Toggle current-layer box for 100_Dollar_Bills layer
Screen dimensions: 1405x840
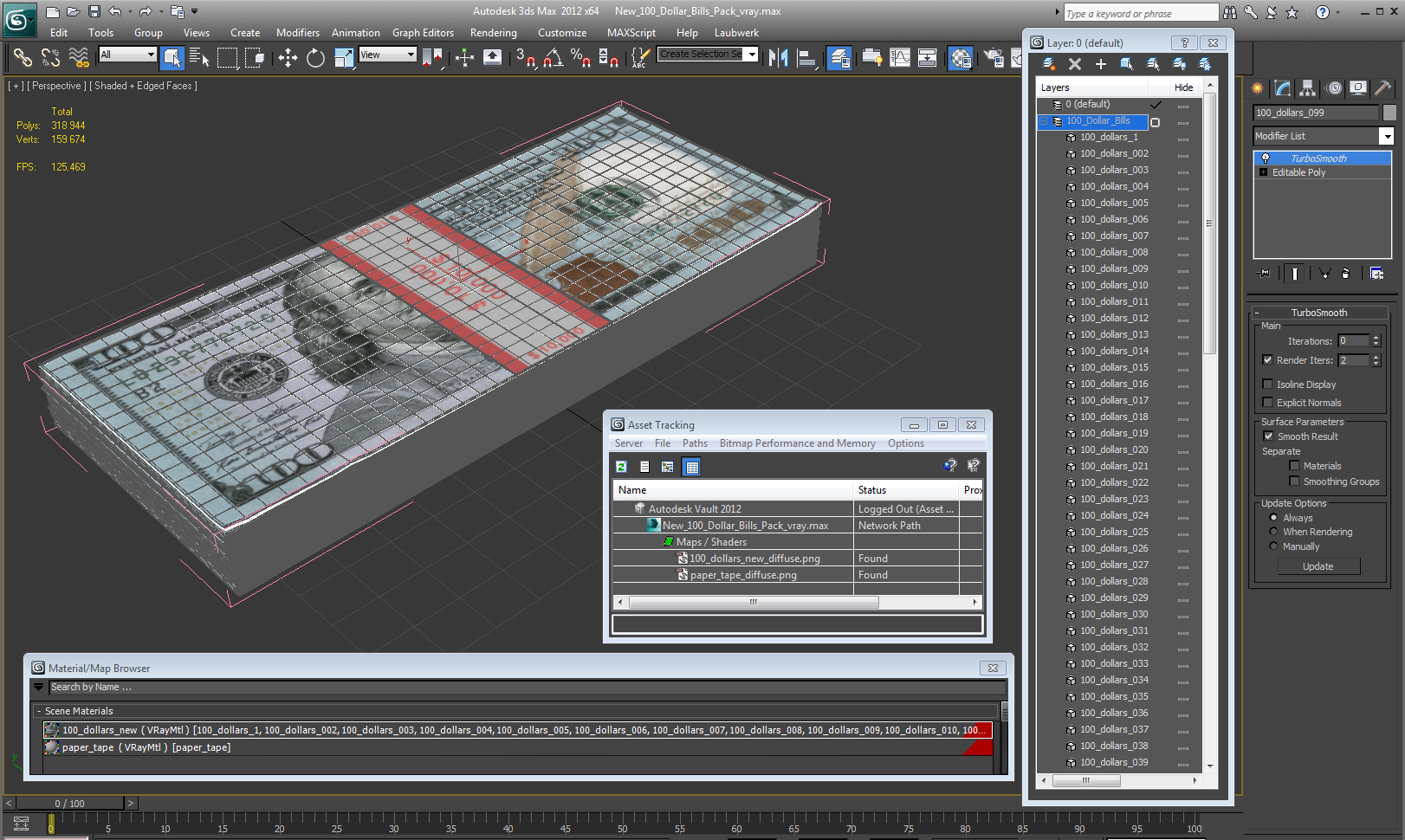tap(1155, 122)
